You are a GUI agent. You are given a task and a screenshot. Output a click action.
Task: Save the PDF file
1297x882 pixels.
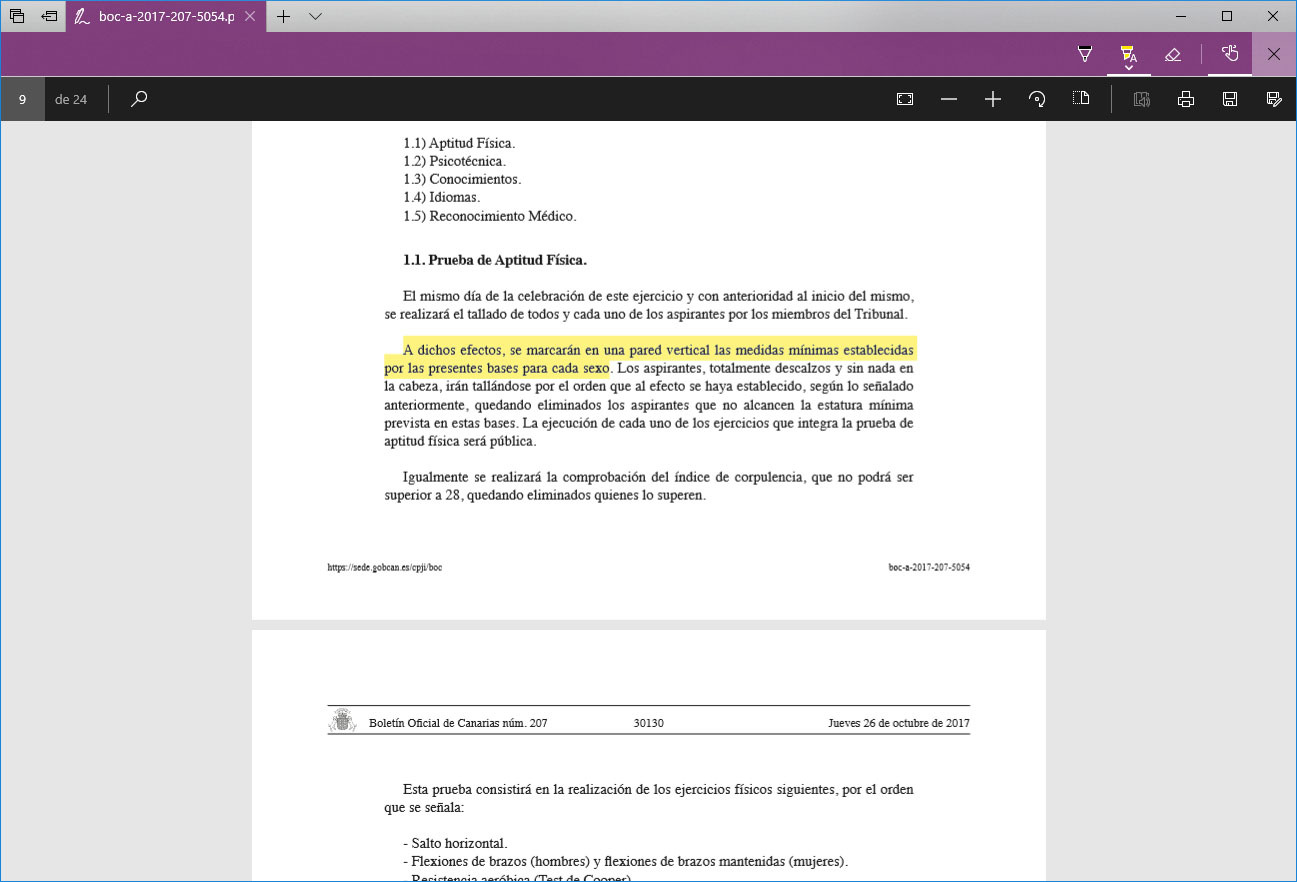click(x=1228, y=99)
